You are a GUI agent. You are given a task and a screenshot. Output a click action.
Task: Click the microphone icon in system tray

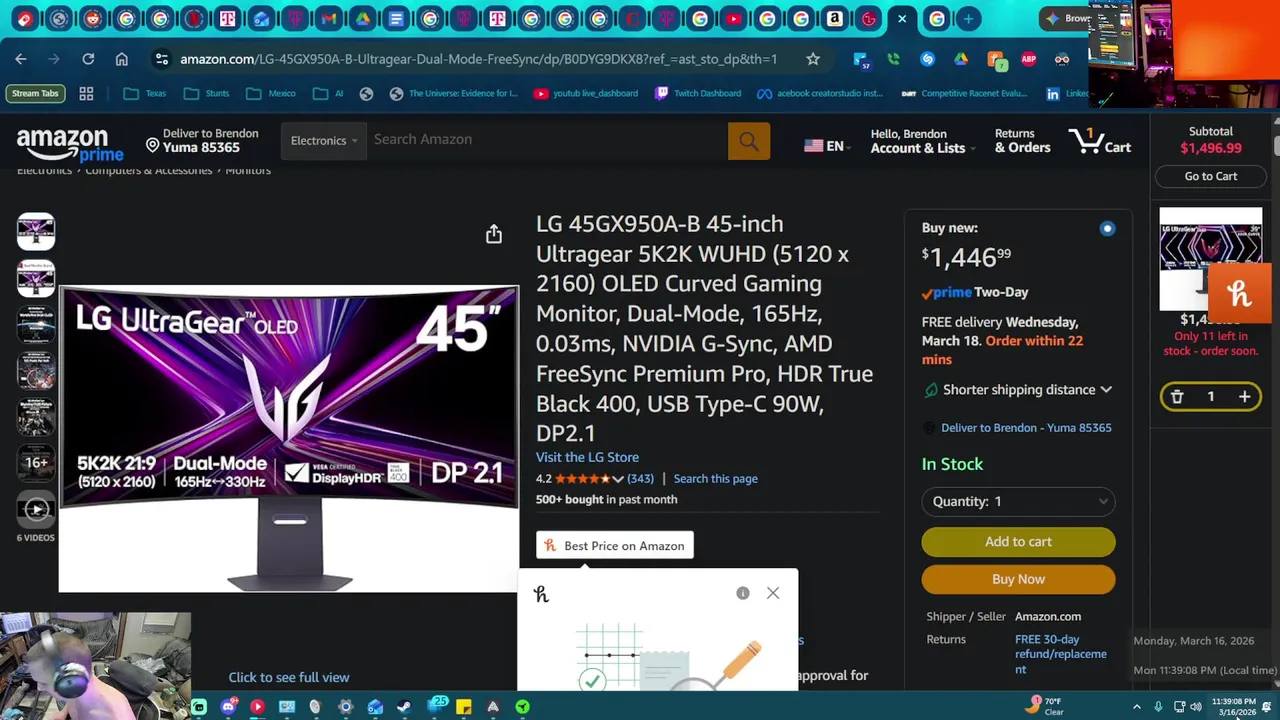(1158, 707)
